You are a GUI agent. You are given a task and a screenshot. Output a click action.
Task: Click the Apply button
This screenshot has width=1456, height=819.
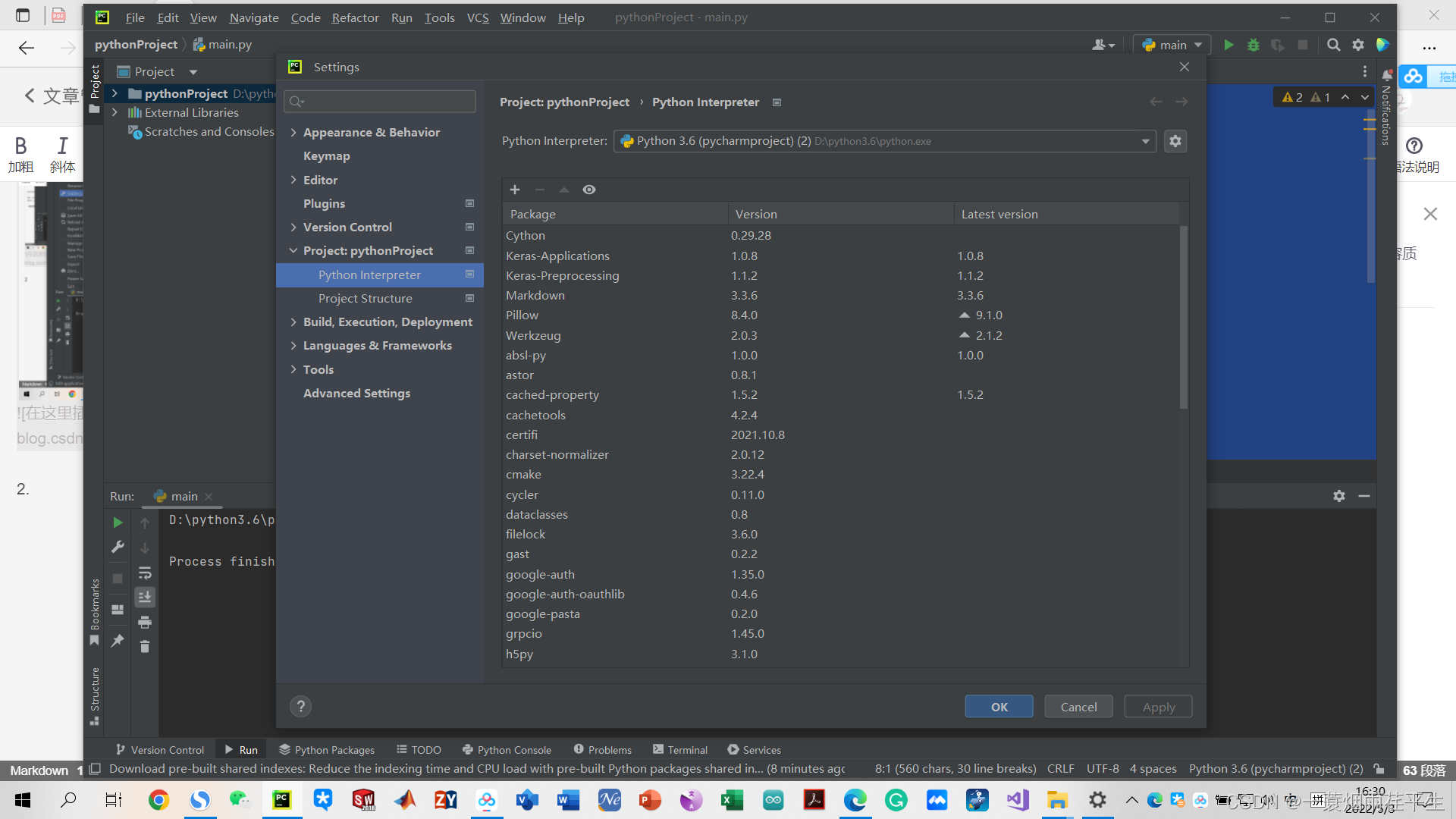pyautogui.click(x=1158, y=707)
